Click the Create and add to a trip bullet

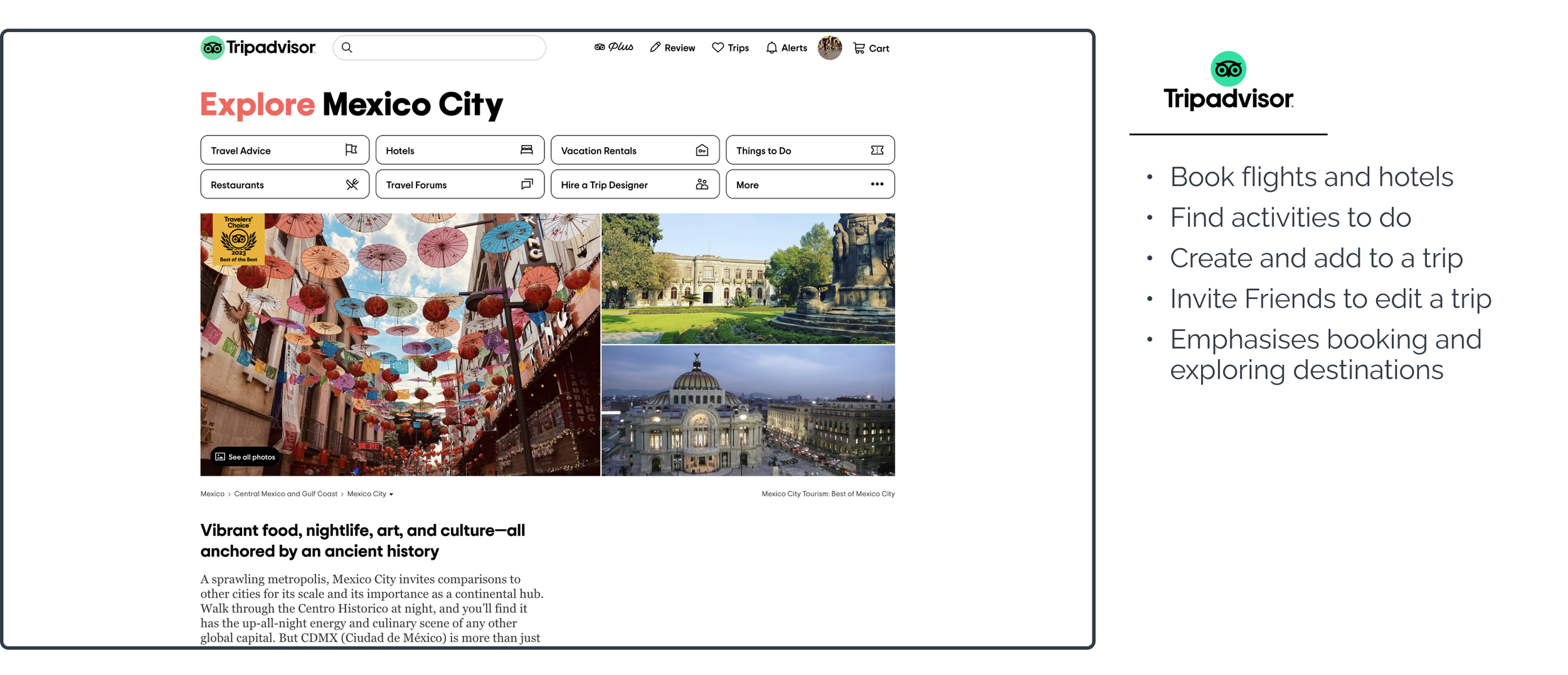click(x=1316, y=258)
